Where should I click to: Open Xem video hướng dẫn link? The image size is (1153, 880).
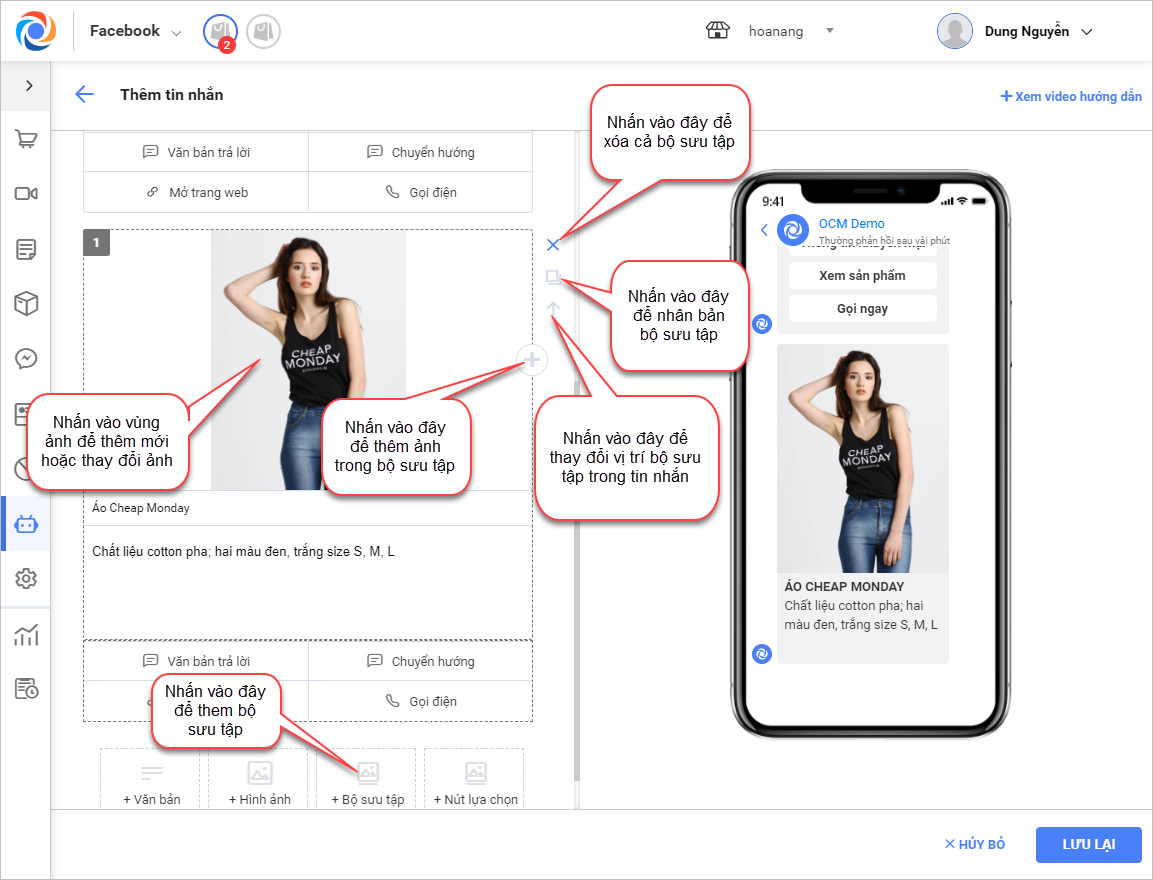(1071, 96)
